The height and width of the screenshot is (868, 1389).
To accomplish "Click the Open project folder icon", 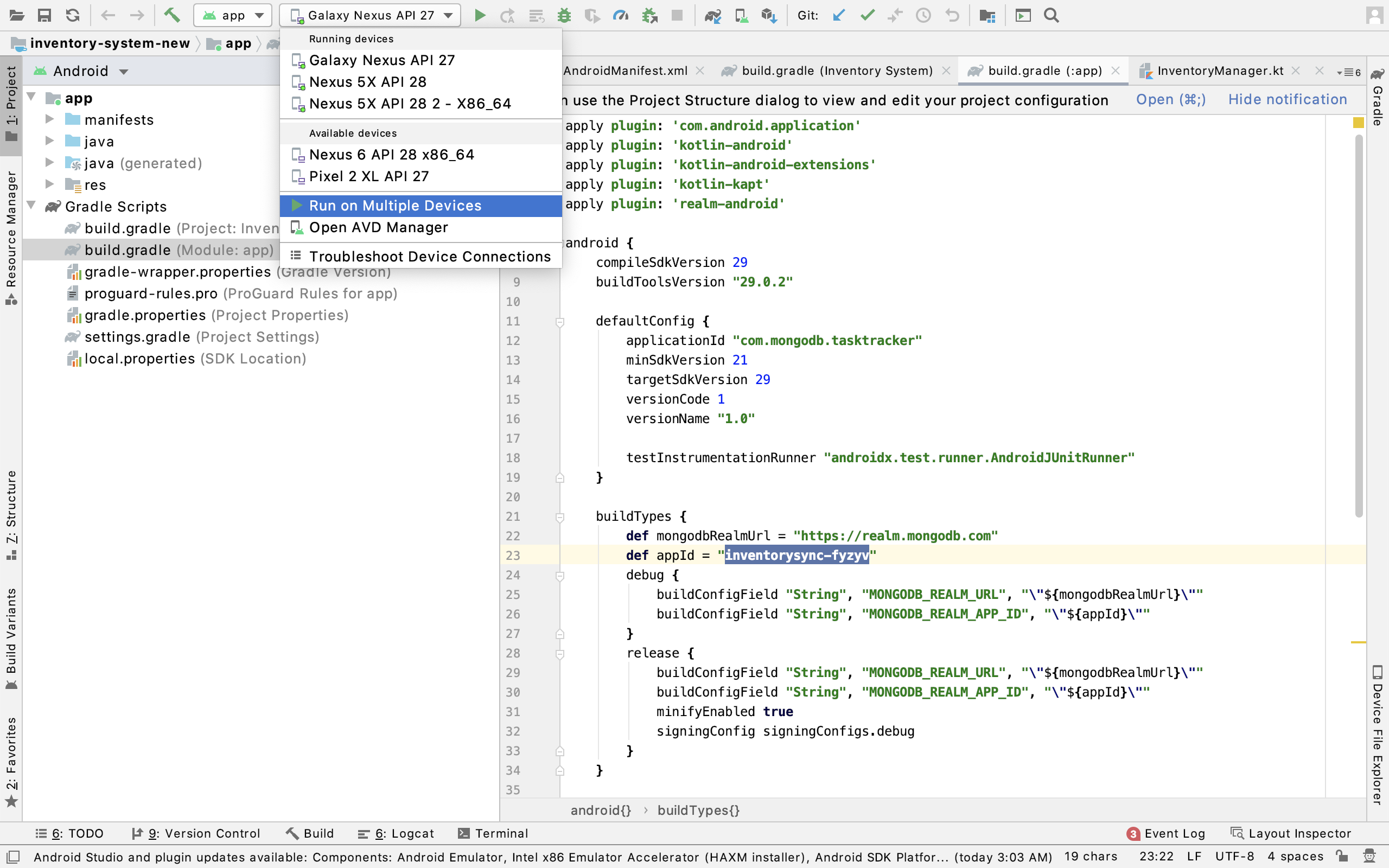I will pyautogui.click(x=17, y=16).
